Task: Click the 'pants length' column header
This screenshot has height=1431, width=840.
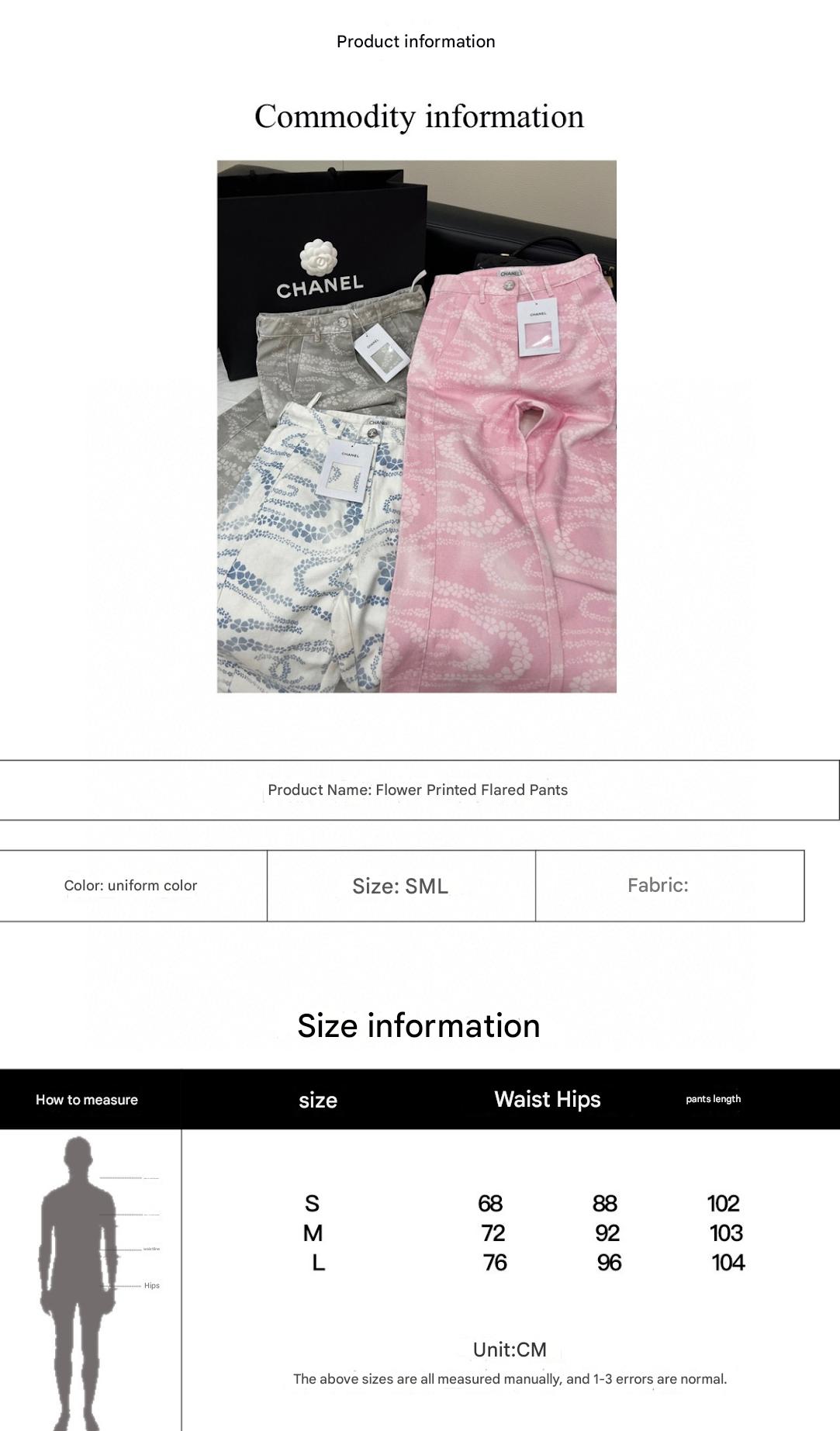Action: tap(713, 1099)
